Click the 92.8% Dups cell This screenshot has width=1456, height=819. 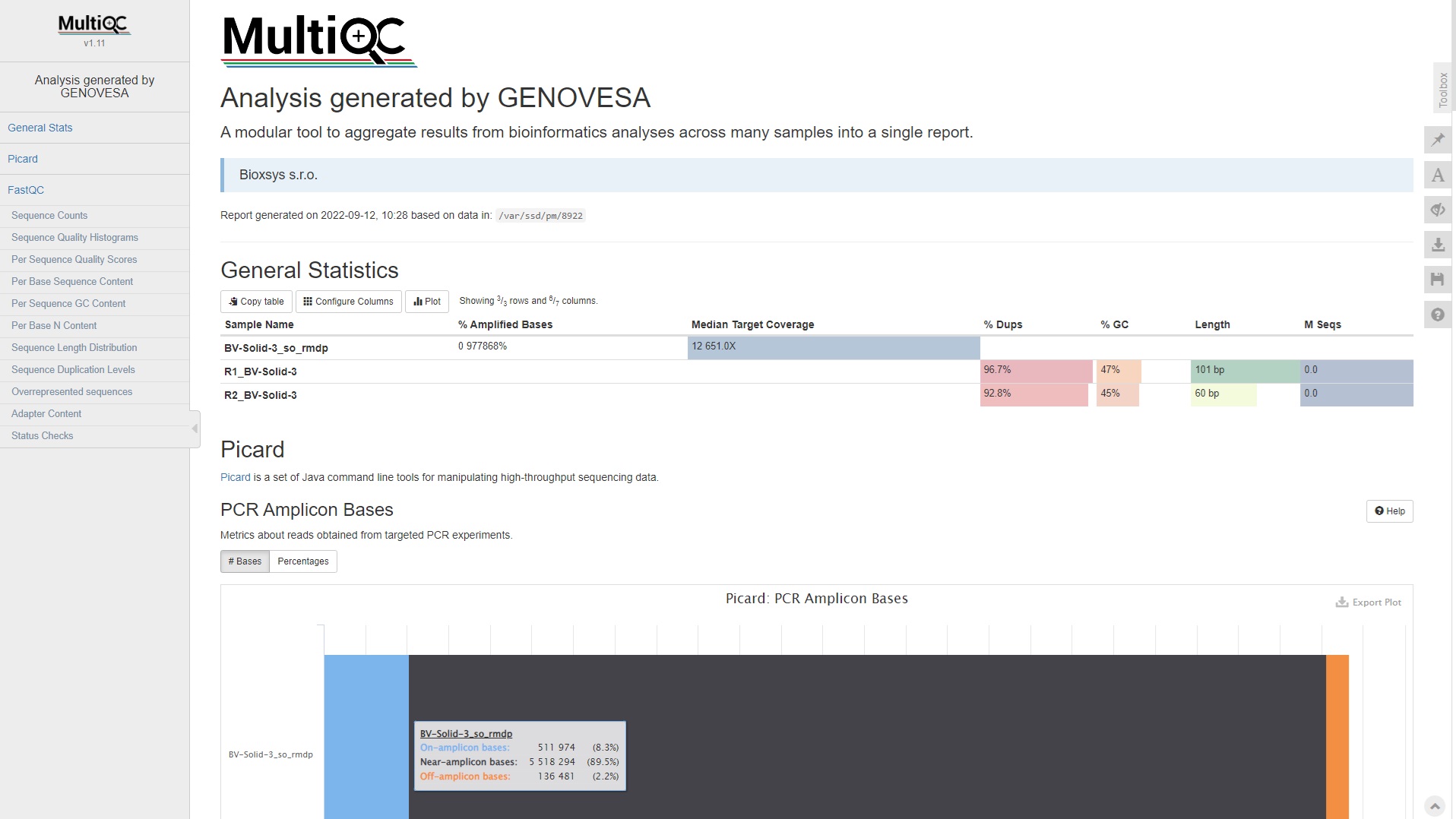point(1034,394)
